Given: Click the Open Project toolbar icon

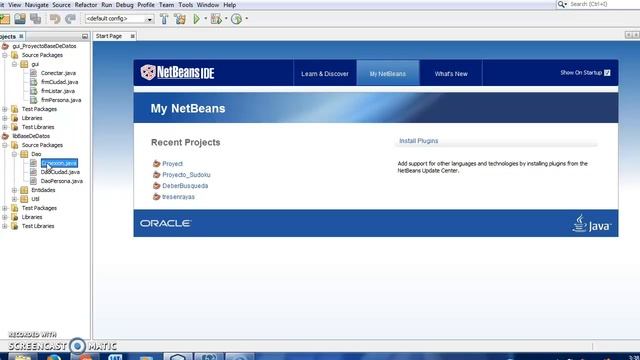Looking at the screenshot, I should point(20,19).
